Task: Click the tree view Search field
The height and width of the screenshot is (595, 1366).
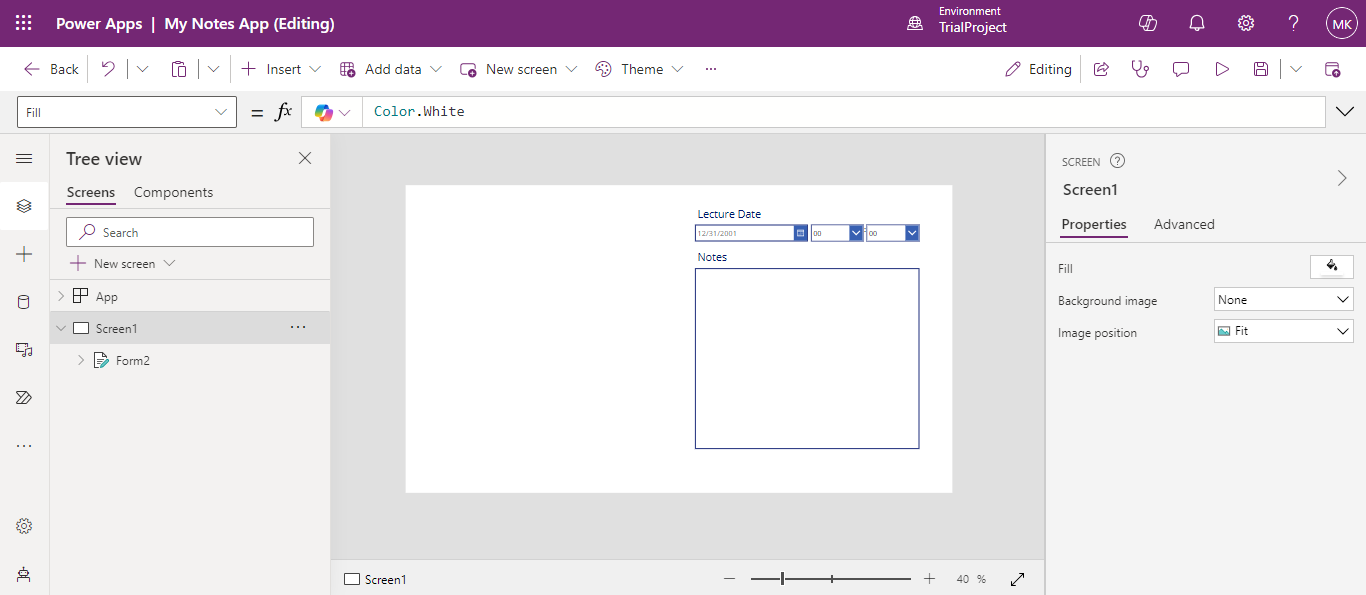Action: 190,232
